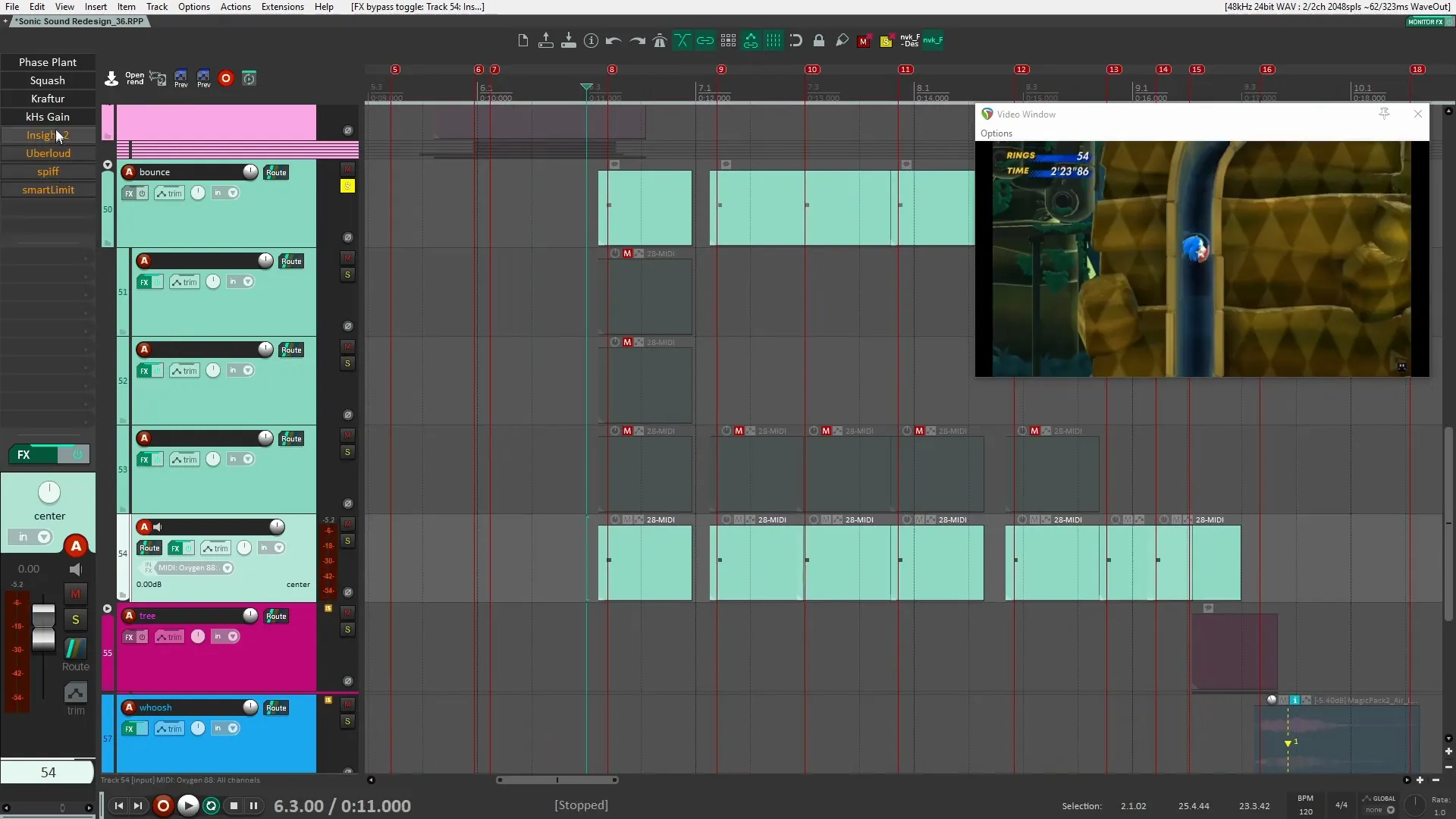
Task: Open the Uberloud FX slot
Action: tap(48, 153)
